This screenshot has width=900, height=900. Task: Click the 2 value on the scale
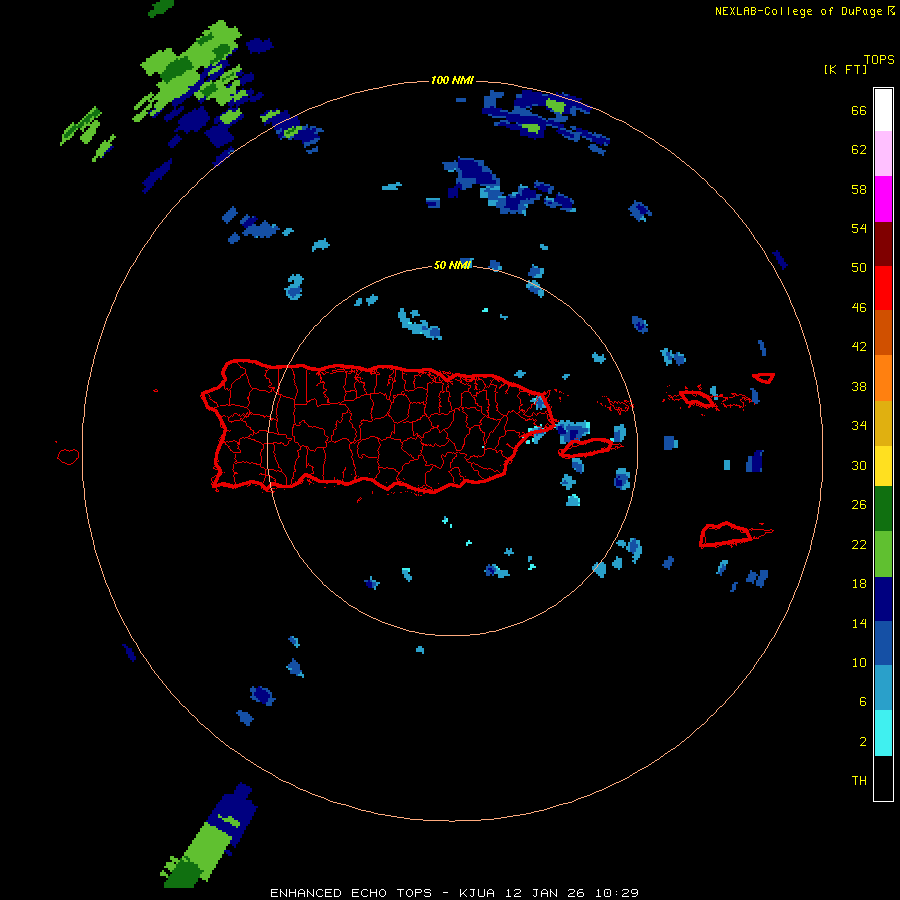tap(863, 742)
